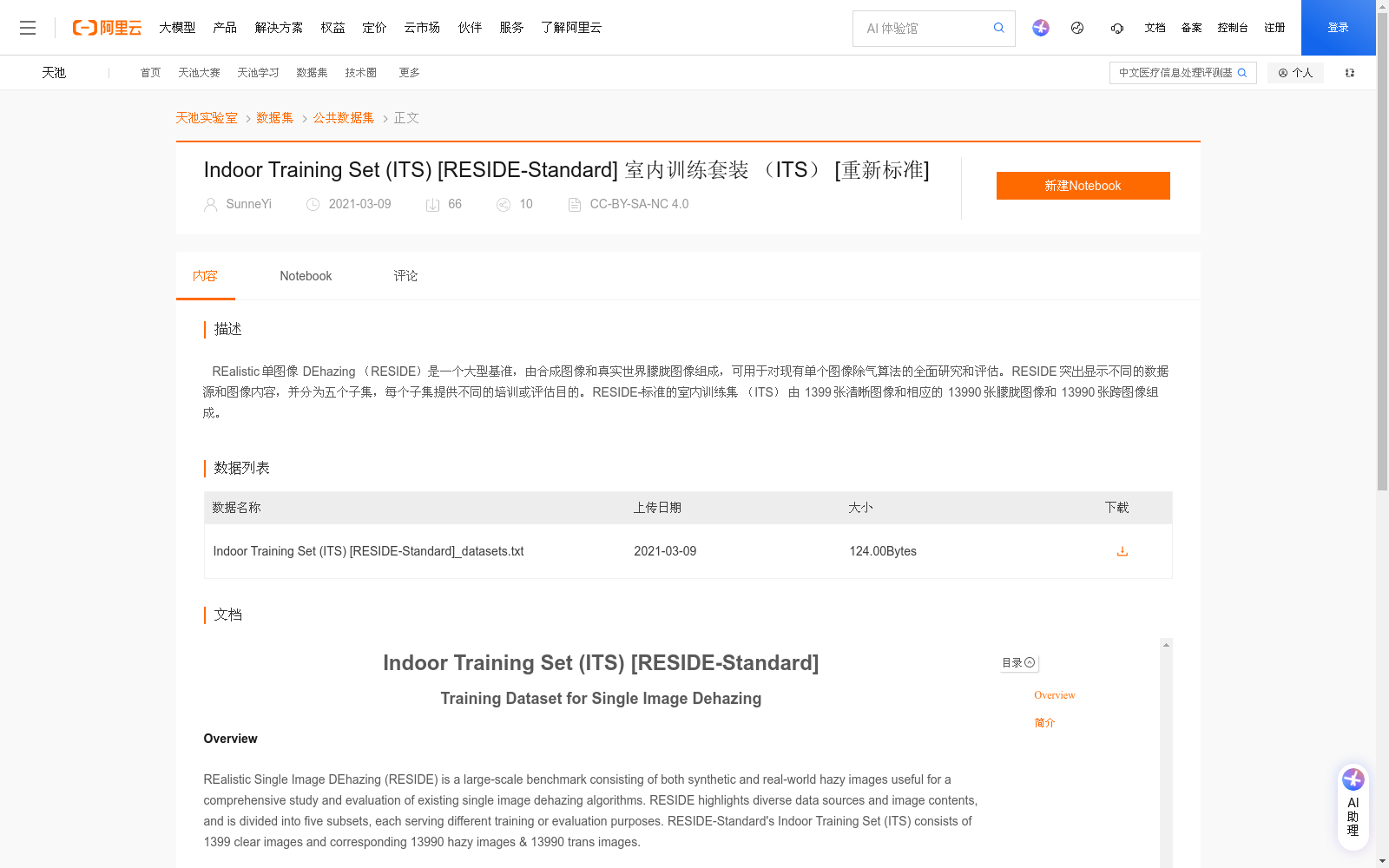
Task: Open the floating AI助理 widget
Action: pos(1353,806)
